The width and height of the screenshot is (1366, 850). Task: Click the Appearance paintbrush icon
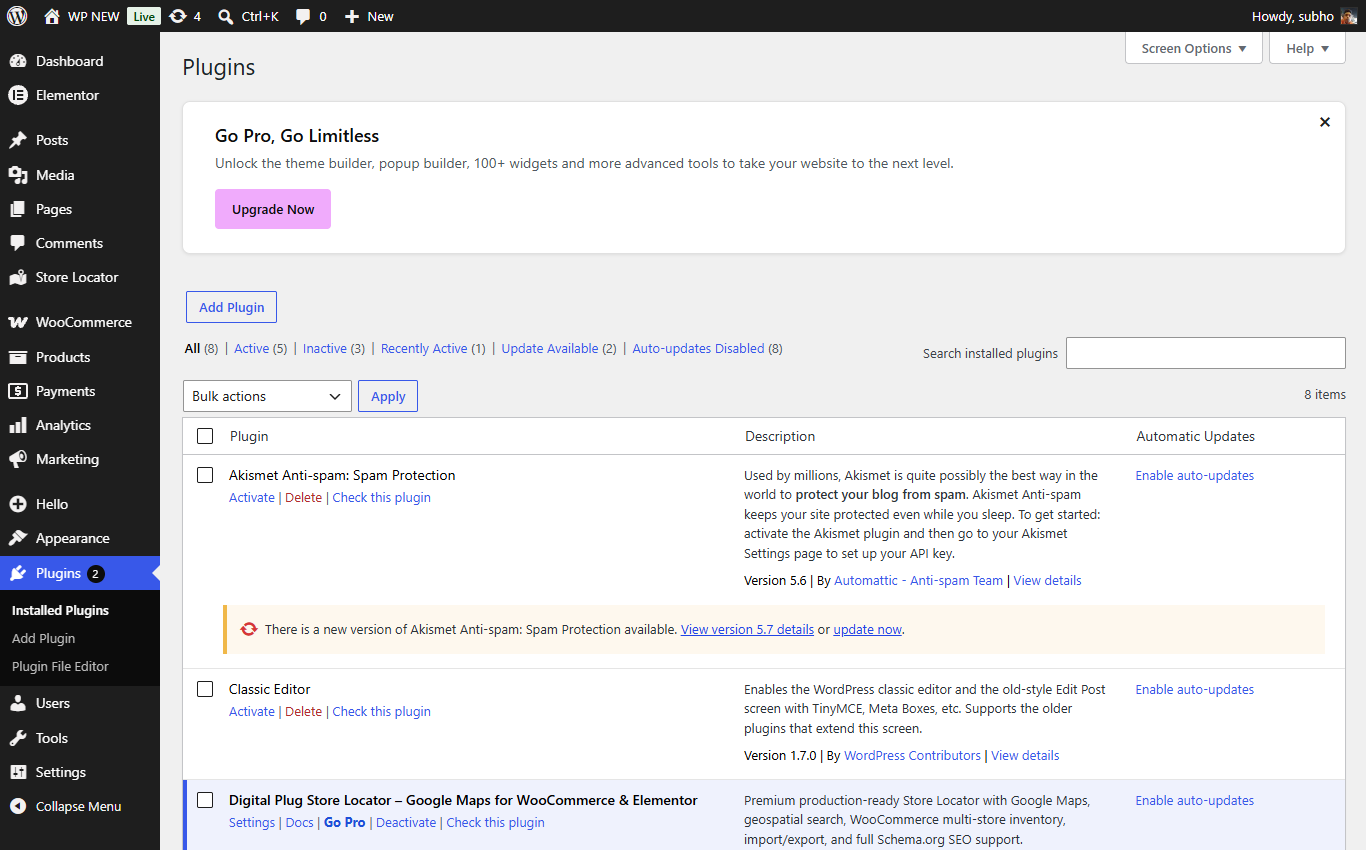click(x=17, y=538)
